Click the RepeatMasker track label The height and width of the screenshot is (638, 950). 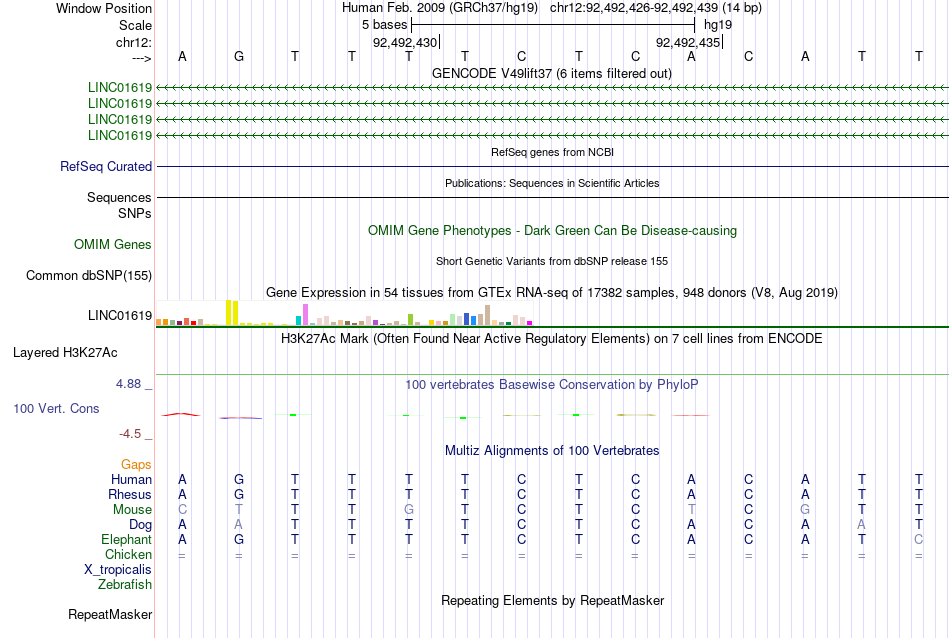(110, 614)
